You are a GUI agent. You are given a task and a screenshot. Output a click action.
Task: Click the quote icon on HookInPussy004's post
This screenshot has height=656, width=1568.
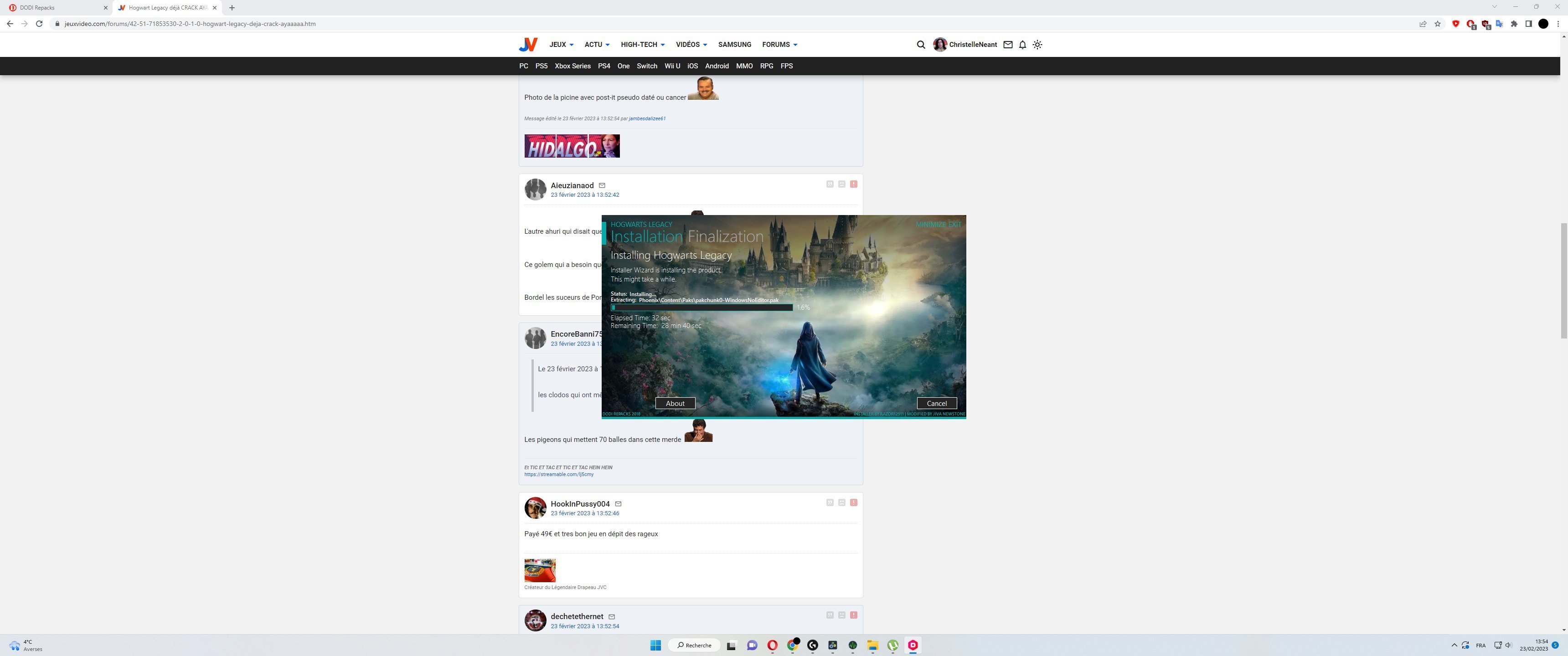pyautogui.click(x=830, y=502)
